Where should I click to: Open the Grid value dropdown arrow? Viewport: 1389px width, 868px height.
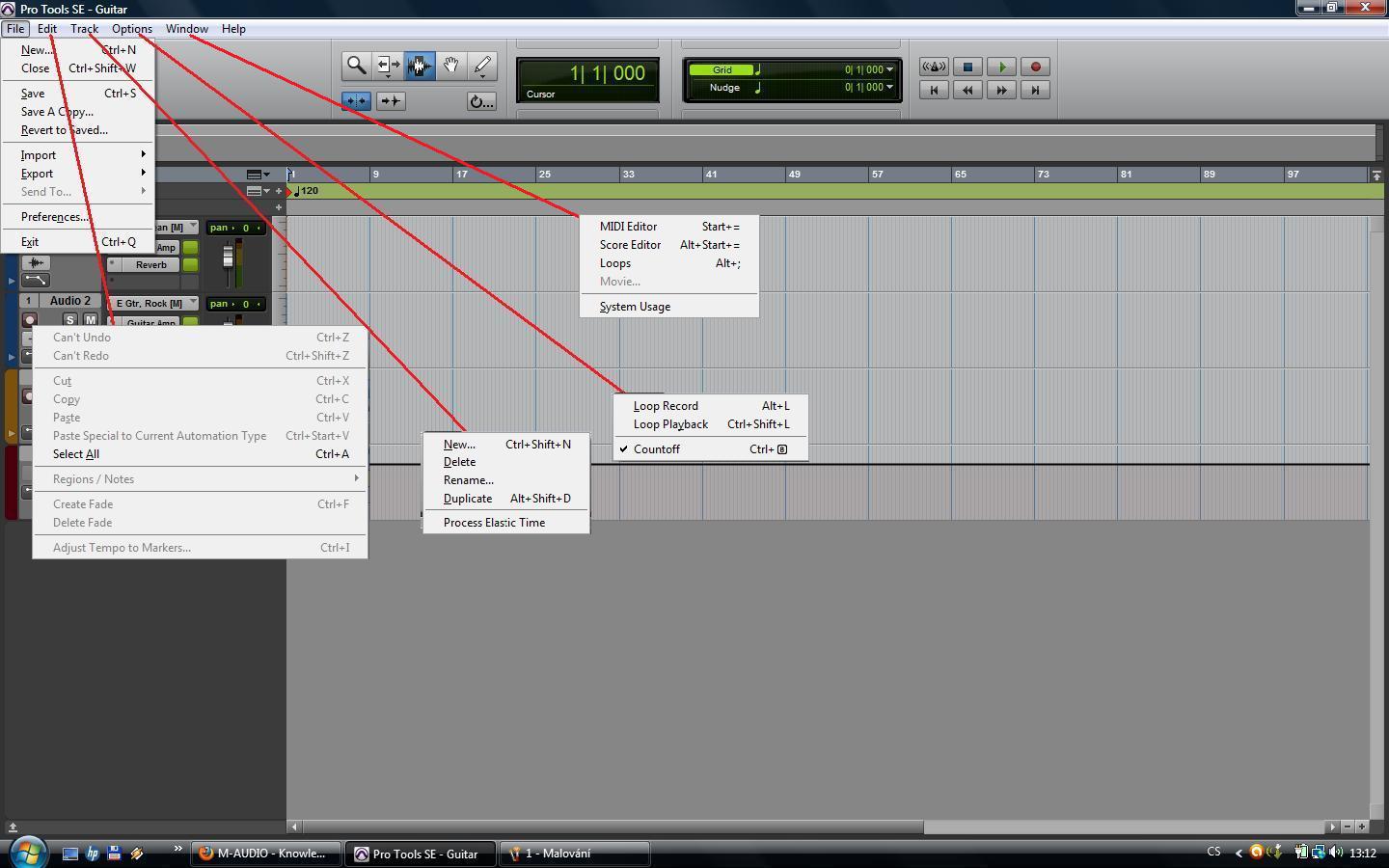pyautogui.click(x=889, y=69)
